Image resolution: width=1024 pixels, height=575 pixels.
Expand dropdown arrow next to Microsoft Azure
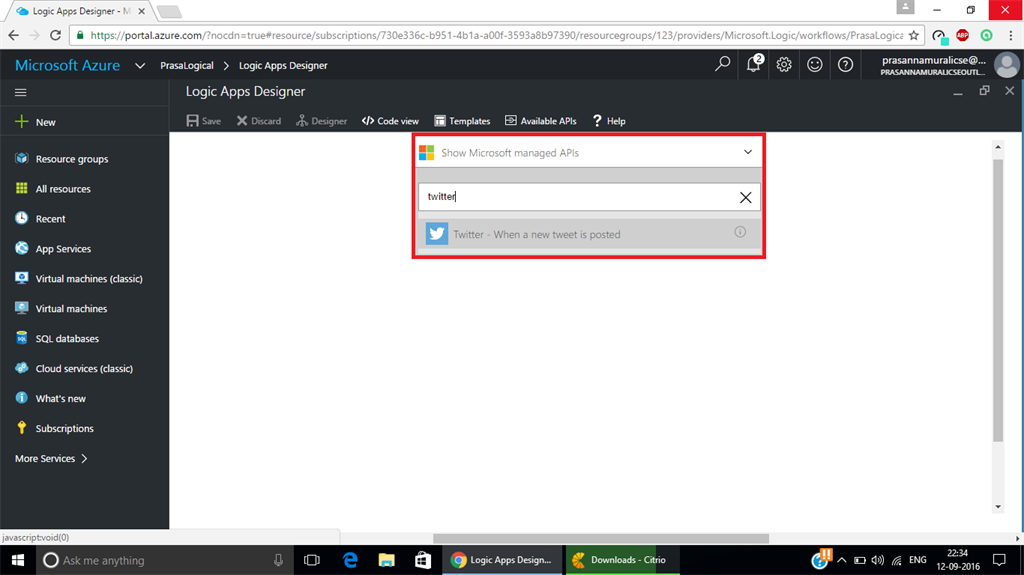[140, 65]
